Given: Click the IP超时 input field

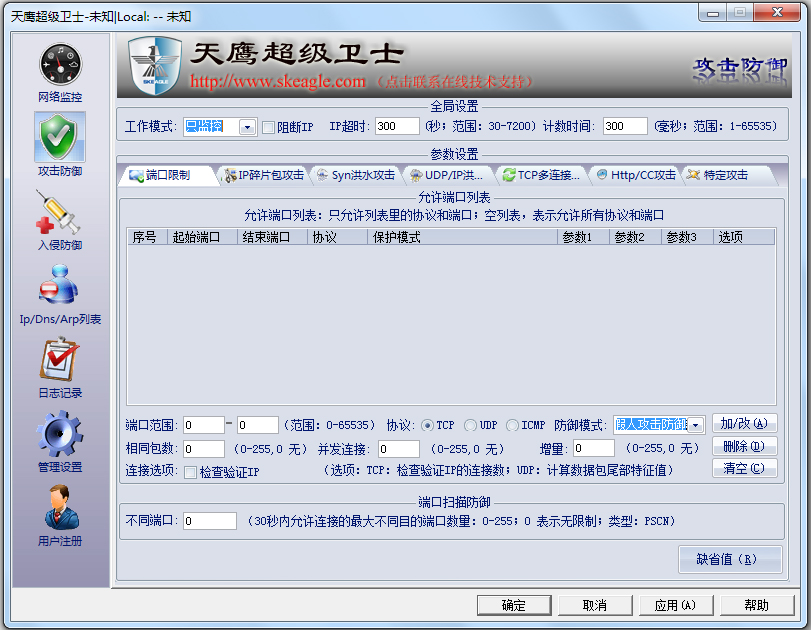Looking at the screenshot, I should click(397, 126).
